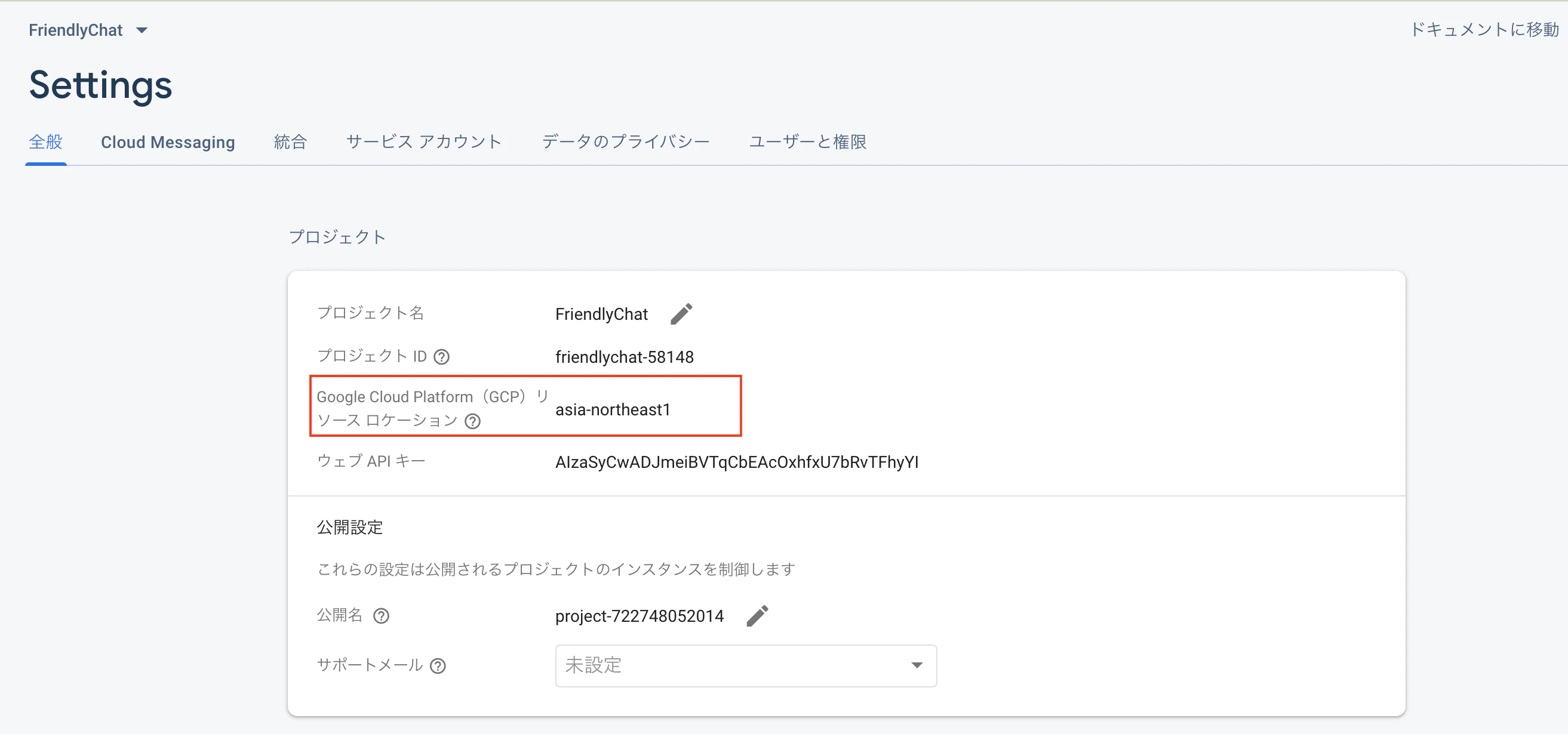Open the 未設定 support email dropdown
This screenshot has height=734, width=1568.
[746, 665]
